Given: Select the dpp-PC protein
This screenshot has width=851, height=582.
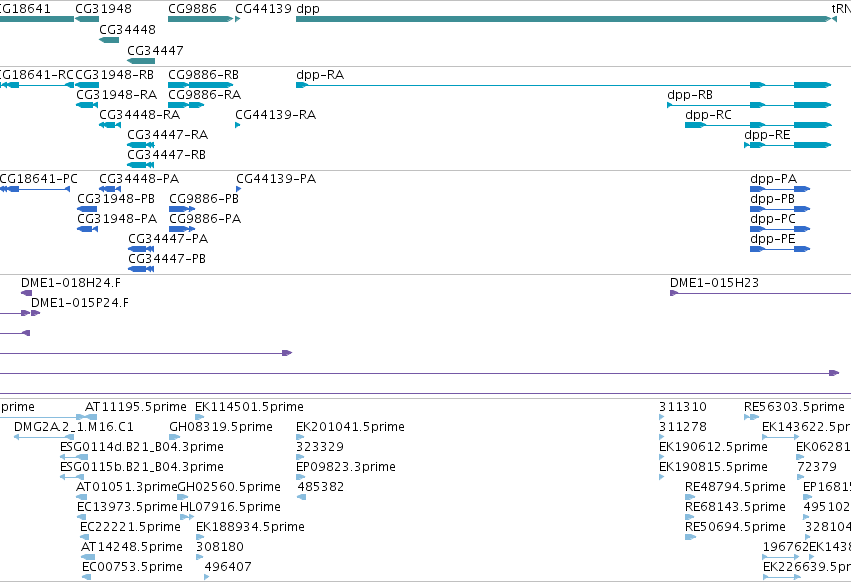Looking at the screenshot, I should coord(780,229).
